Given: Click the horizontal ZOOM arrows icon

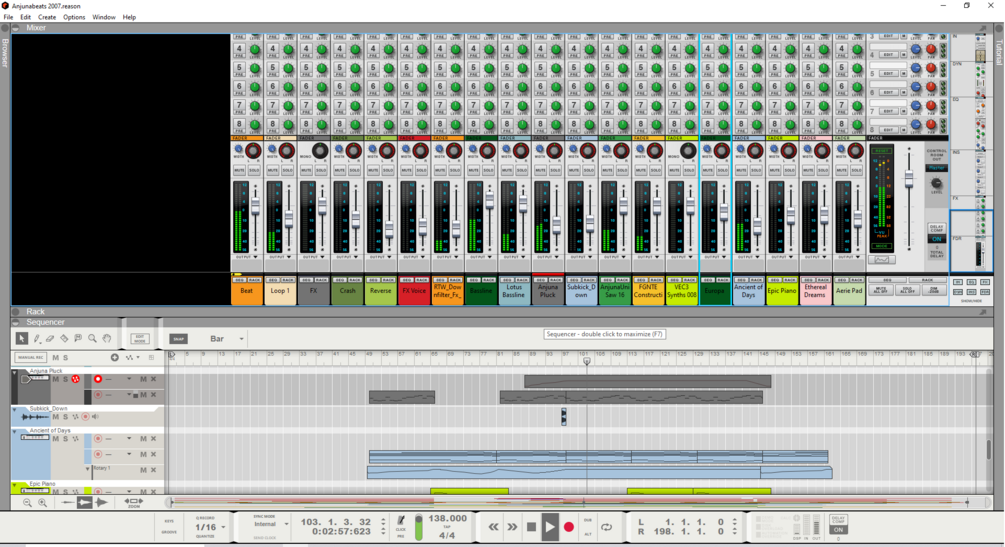Looking at the screenshot, I should click(133, 501).
